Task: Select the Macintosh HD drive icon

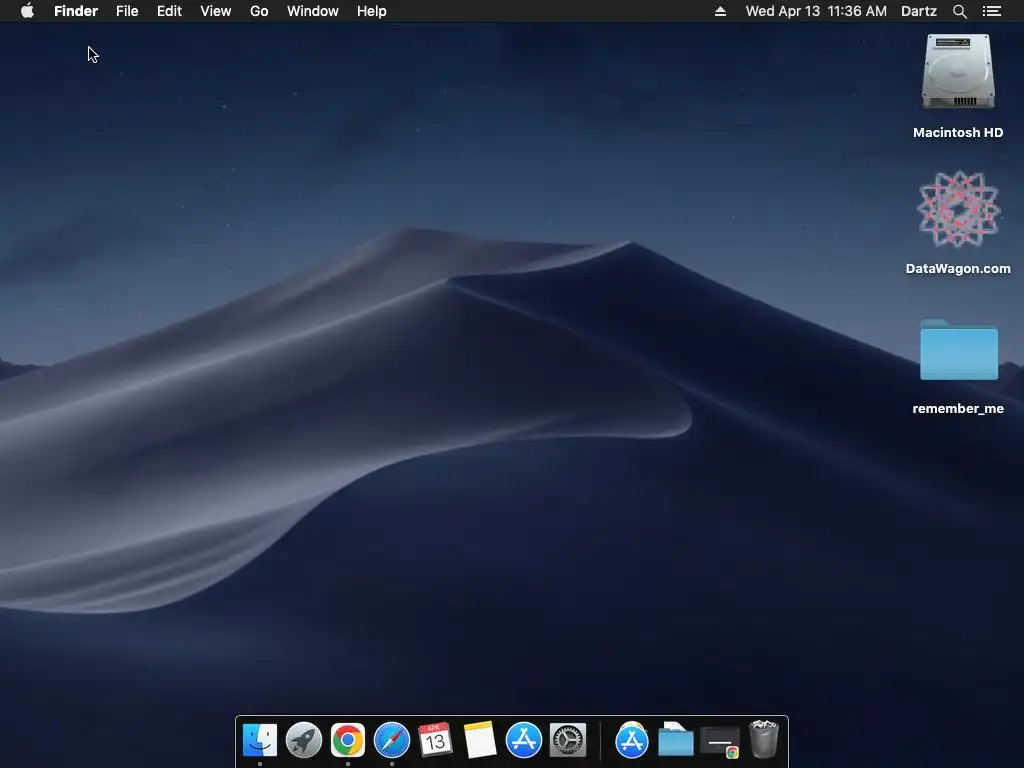Action: point(958,71)
